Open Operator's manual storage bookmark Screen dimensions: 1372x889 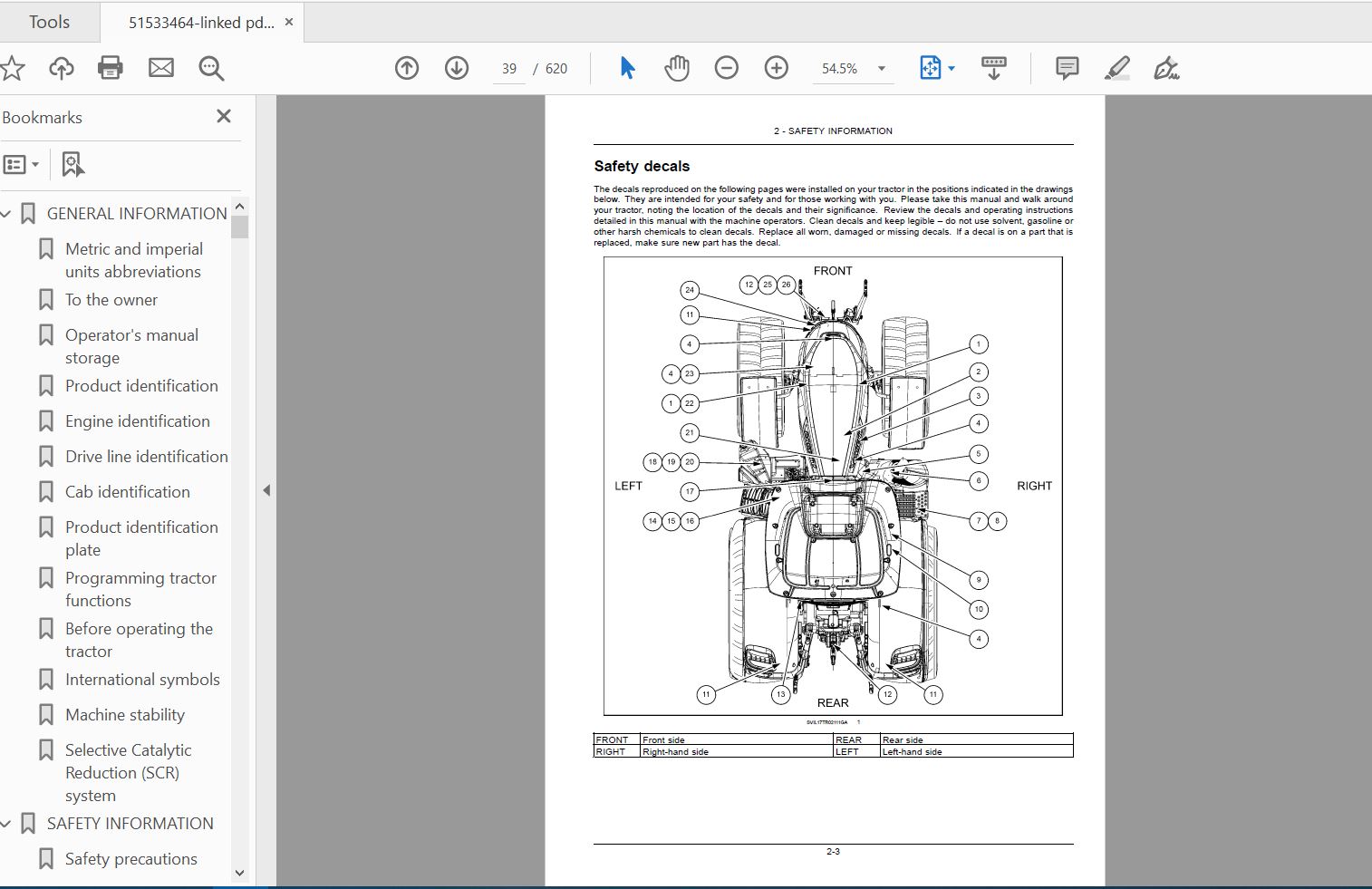(131, 346)
